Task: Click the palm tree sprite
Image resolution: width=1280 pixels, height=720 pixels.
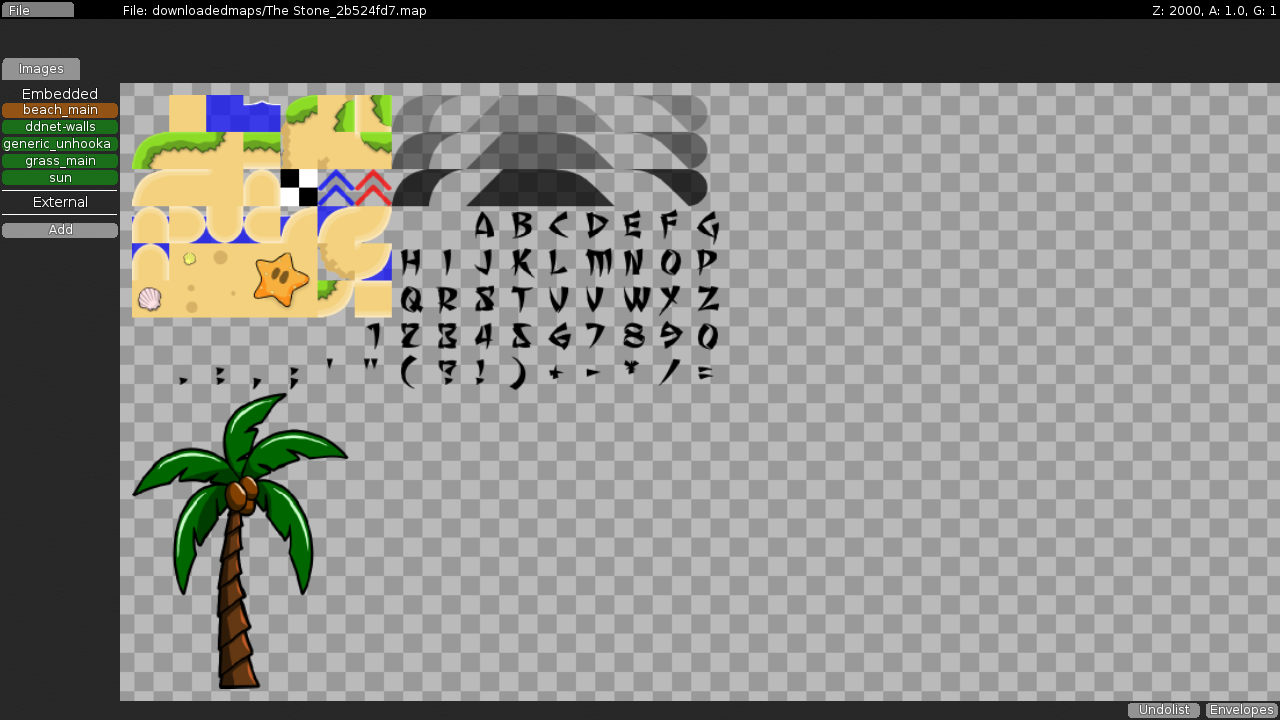Action: pos(238,530)
